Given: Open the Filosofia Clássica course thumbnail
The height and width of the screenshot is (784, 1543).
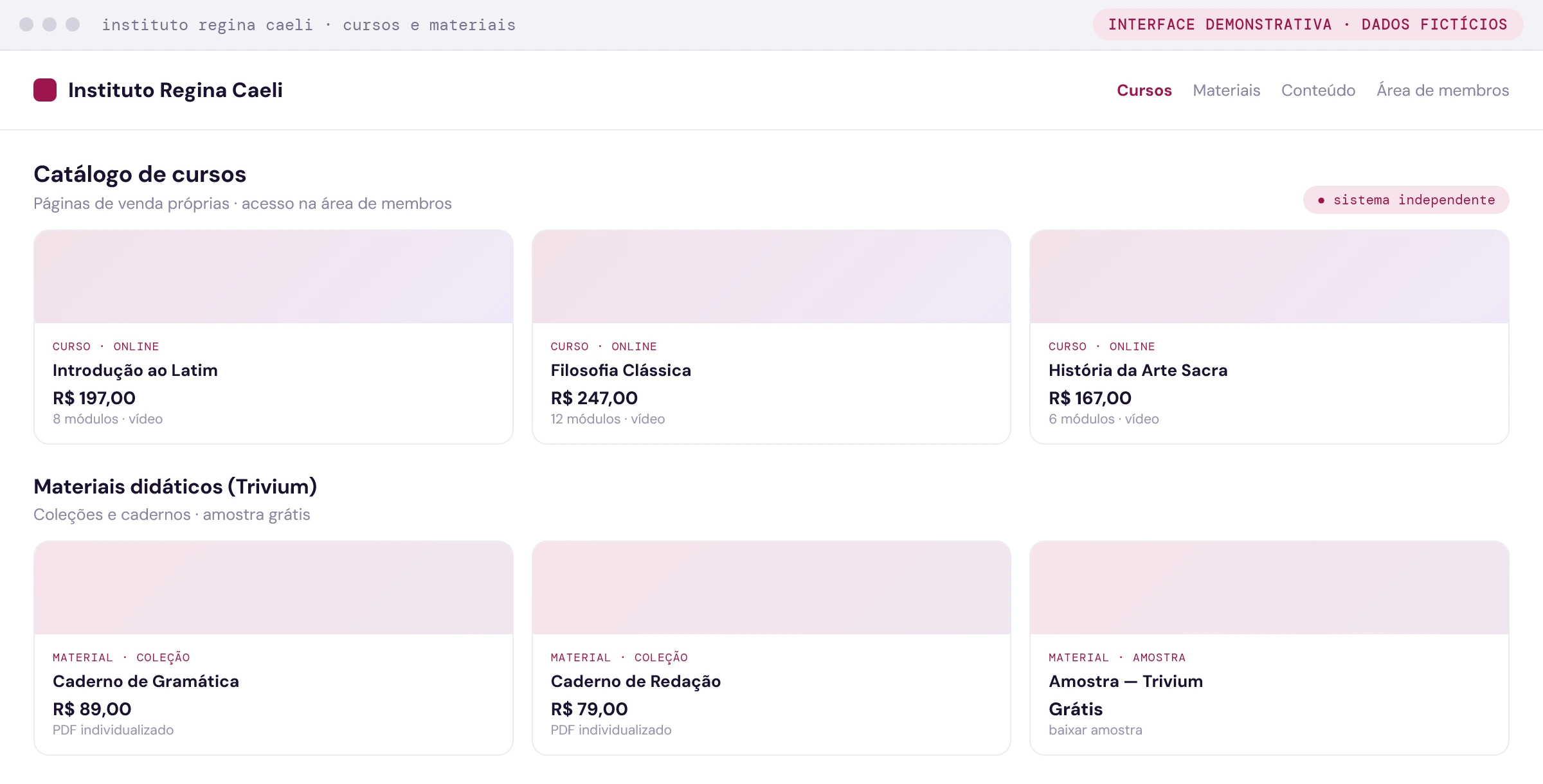Looking at the screenshot, I should click(771, 276).
